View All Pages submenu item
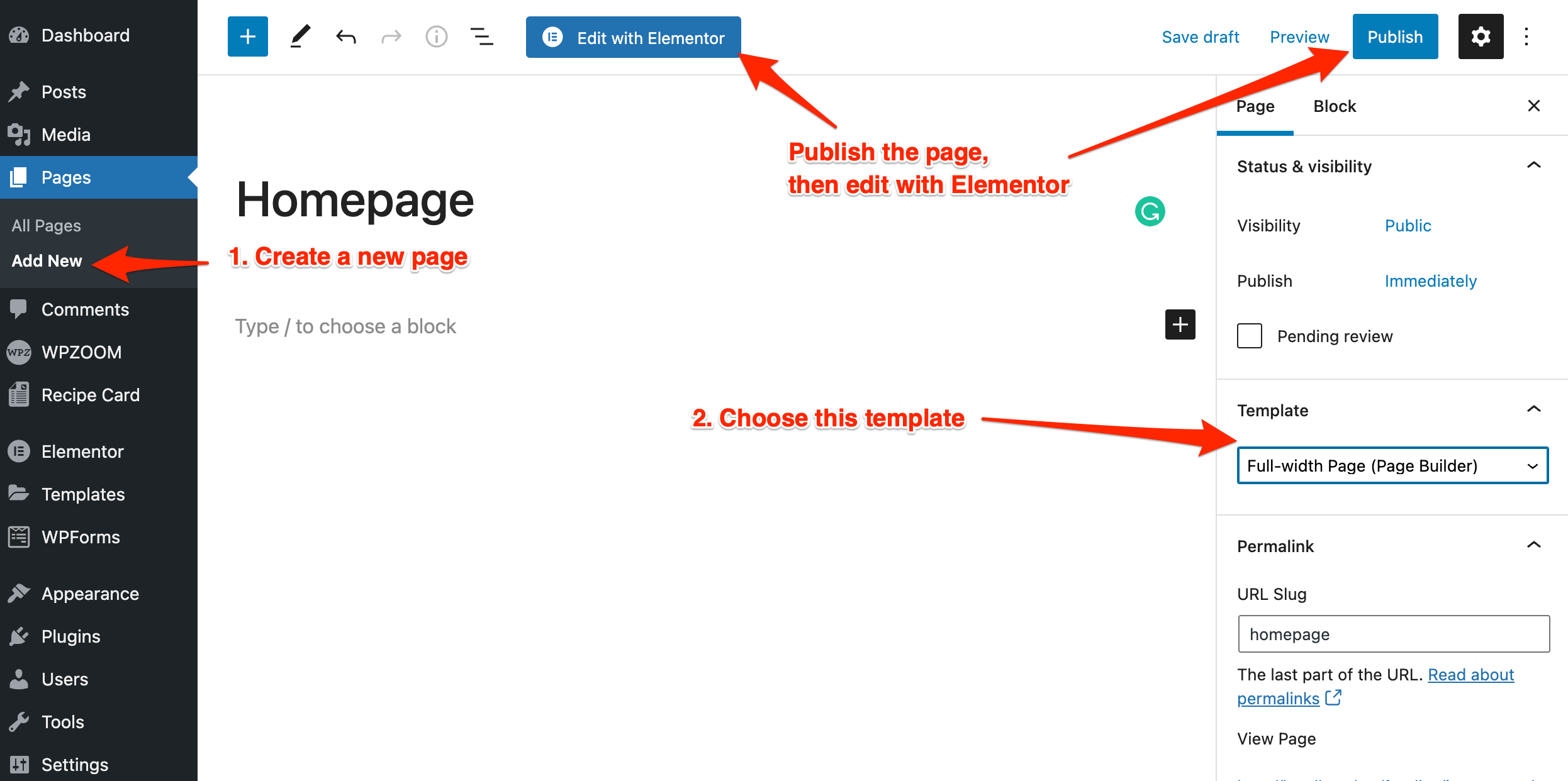This screenshot has width=1568, height=781. click(47, 226)
